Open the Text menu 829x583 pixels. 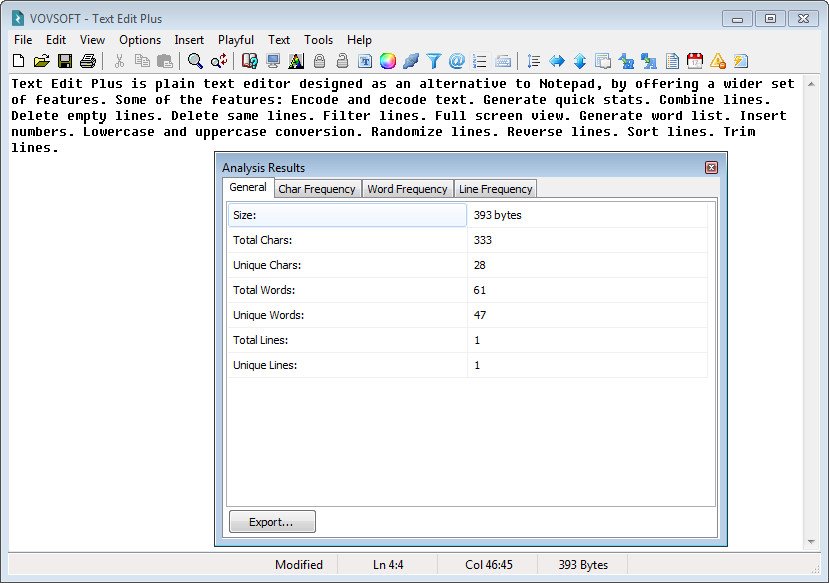[279, 40]
